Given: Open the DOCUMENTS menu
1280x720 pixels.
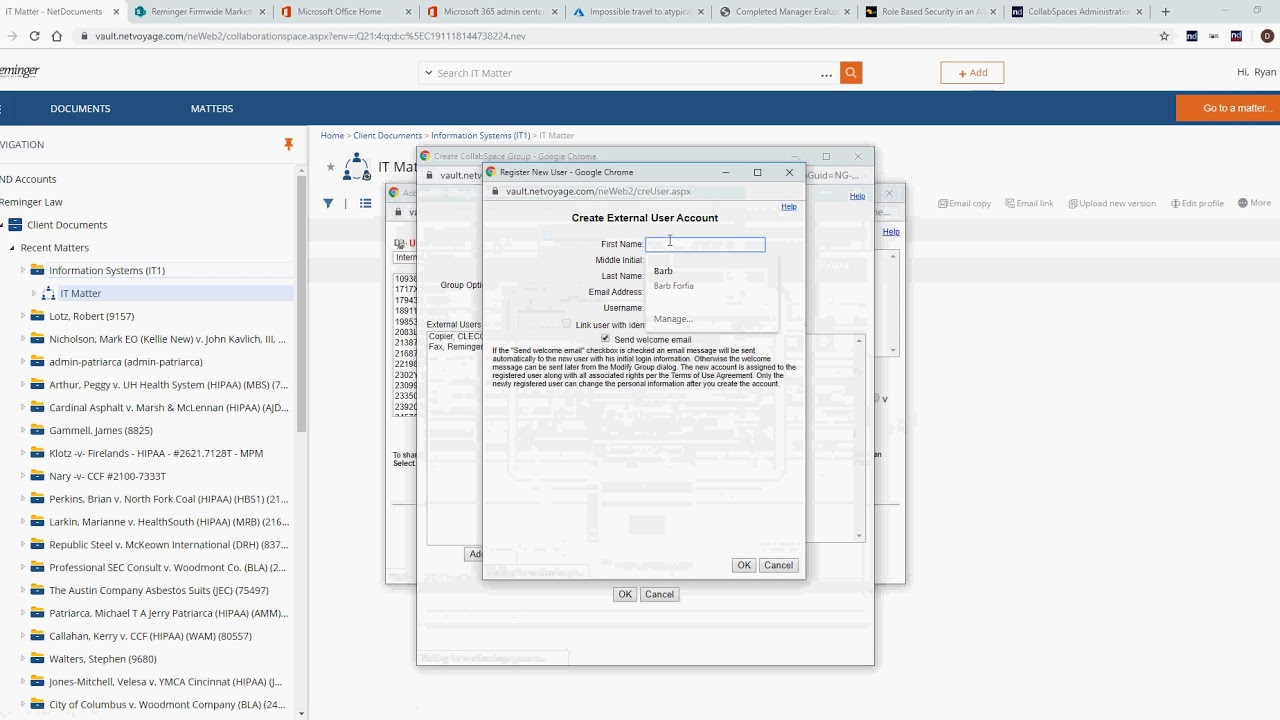Looking at the screenshot, I should click(x=80, y=108).
